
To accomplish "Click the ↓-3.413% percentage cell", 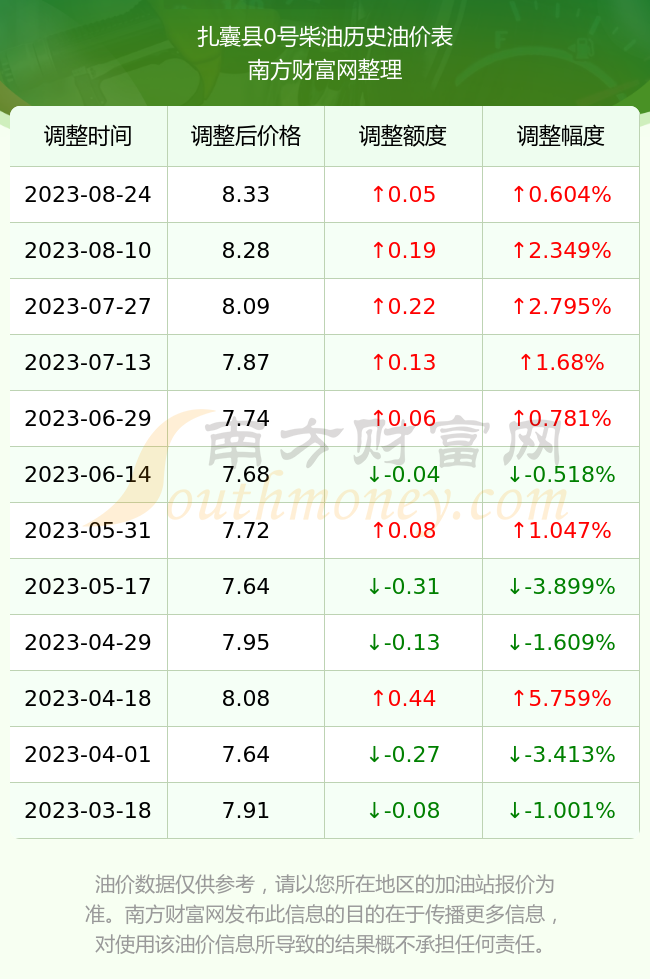I will pos(561,754).
